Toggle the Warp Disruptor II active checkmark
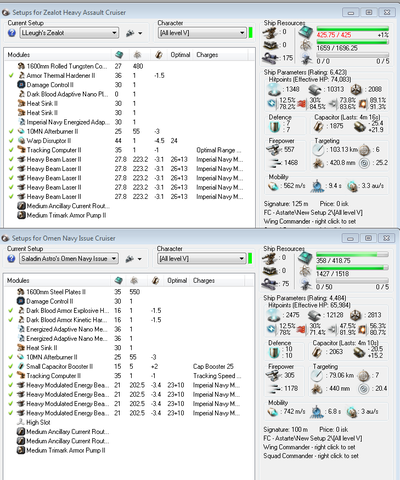The height and width of the screenshot is (480, 400). pyautogui.click(x=11, y=141)
